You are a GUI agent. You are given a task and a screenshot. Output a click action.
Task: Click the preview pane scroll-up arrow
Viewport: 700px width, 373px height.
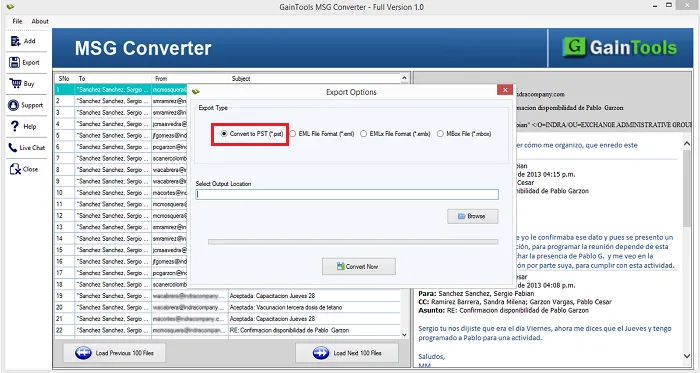tap(687, 144)
